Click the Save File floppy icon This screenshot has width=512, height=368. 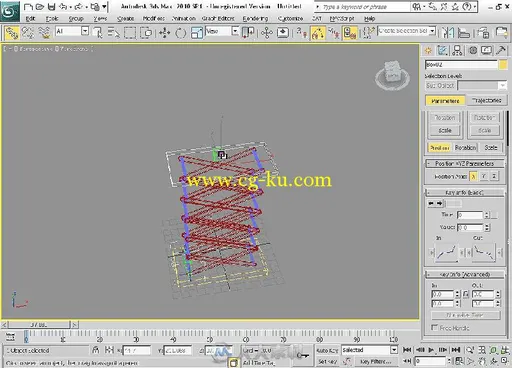click(x=51, y=6)
